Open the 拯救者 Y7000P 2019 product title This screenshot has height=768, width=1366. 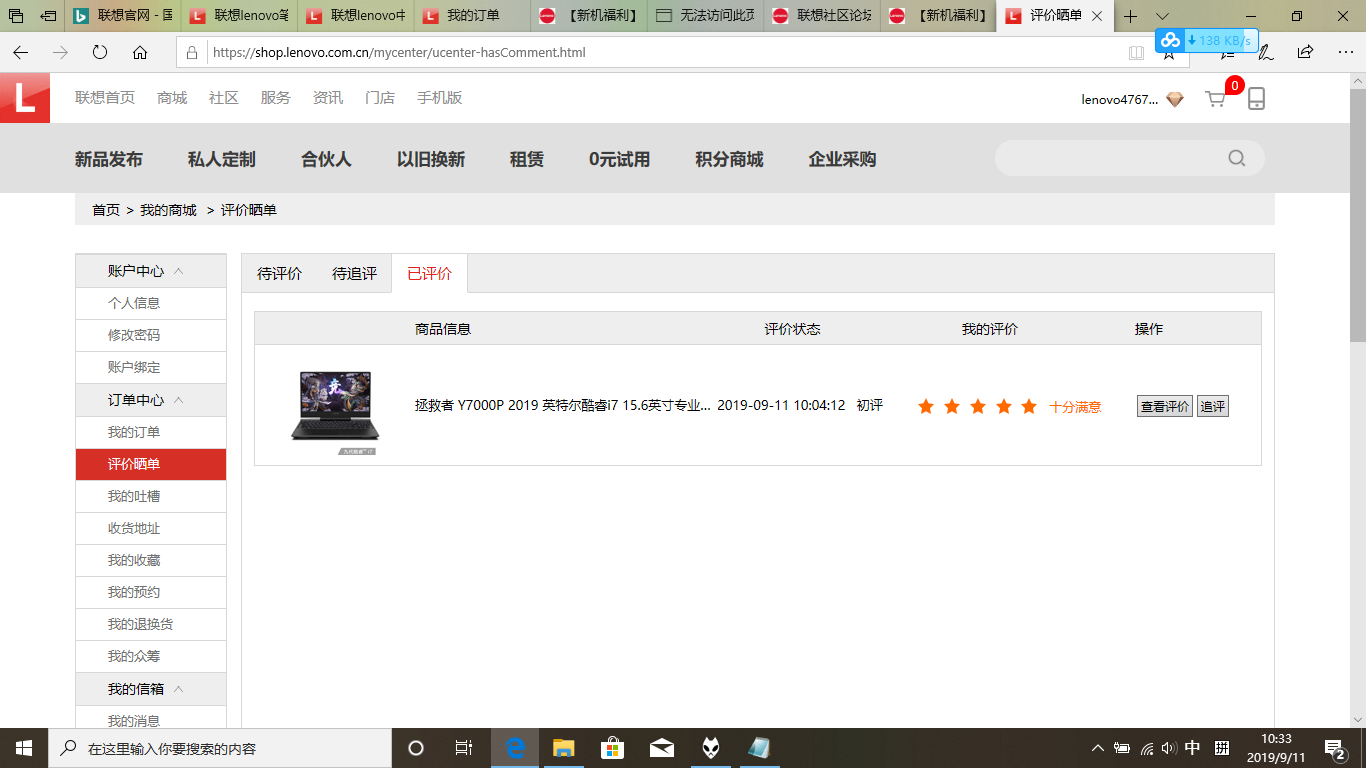coord(563,406)
